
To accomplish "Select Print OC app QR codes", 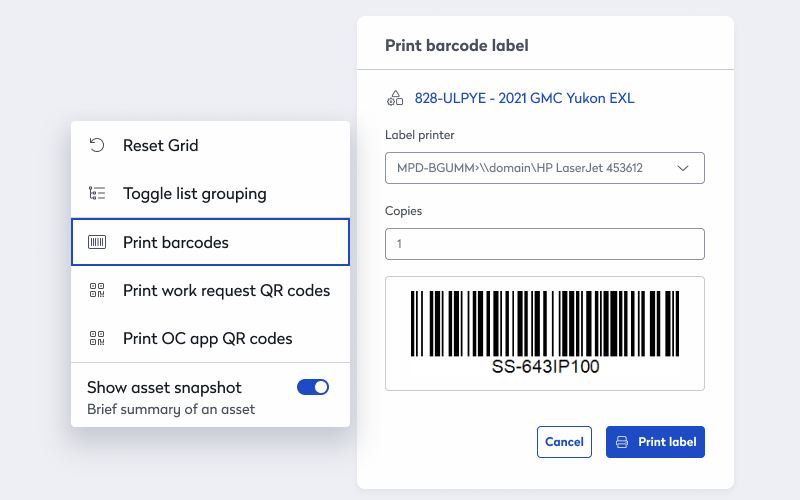I will tap(207, 338).
